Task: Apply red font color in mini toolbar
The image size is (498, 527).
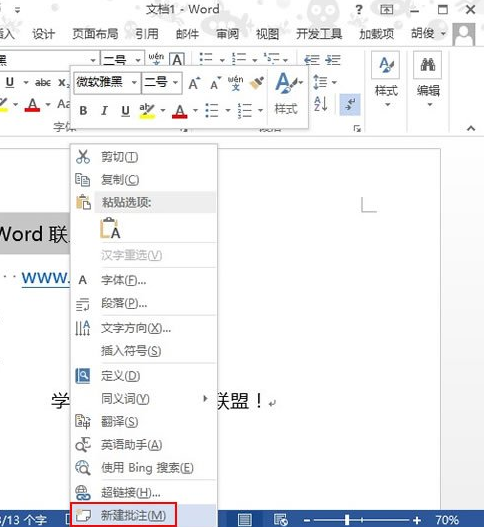Action: pos(179,111)
